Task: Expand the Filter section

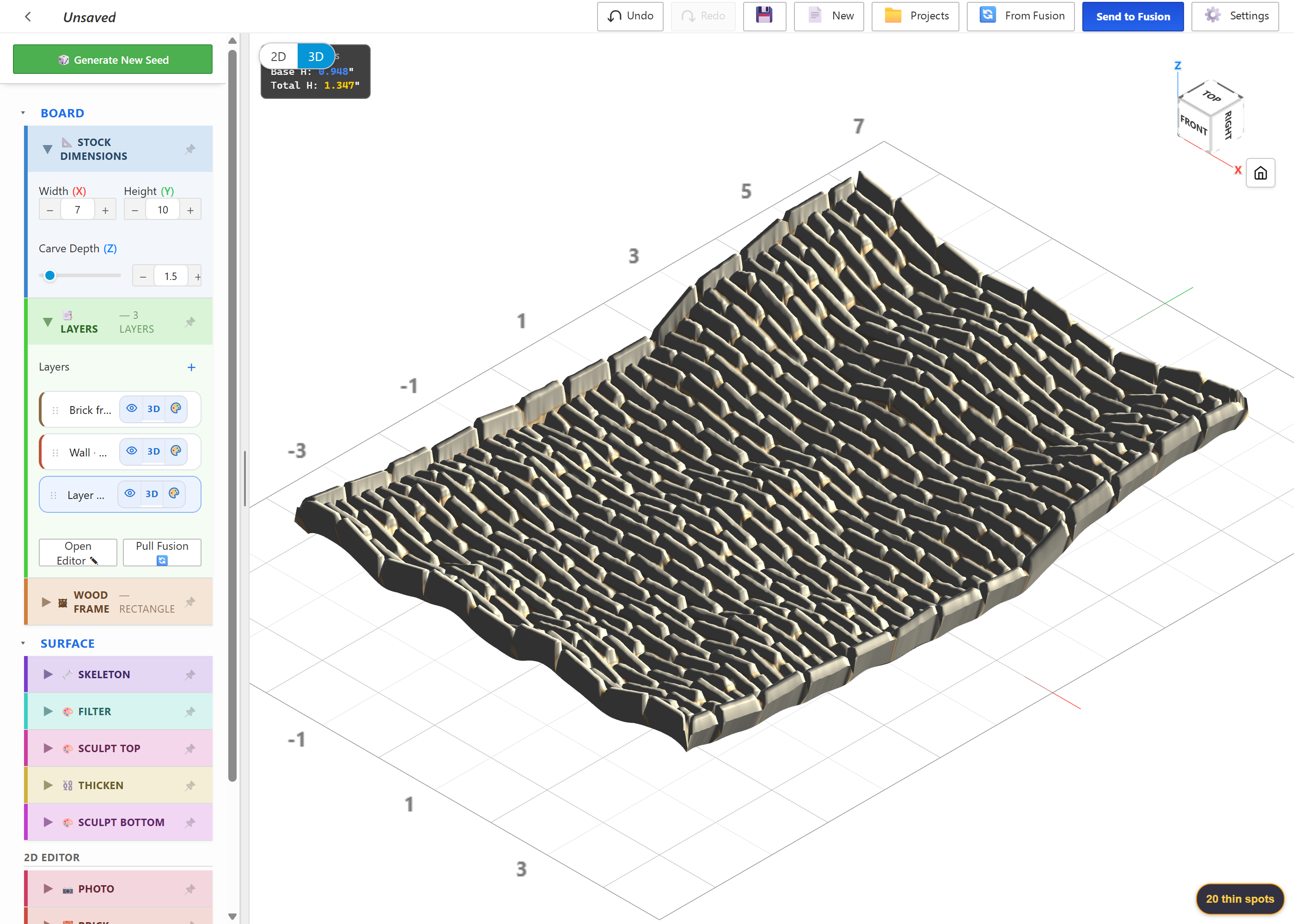Action: tap(49, 712)
